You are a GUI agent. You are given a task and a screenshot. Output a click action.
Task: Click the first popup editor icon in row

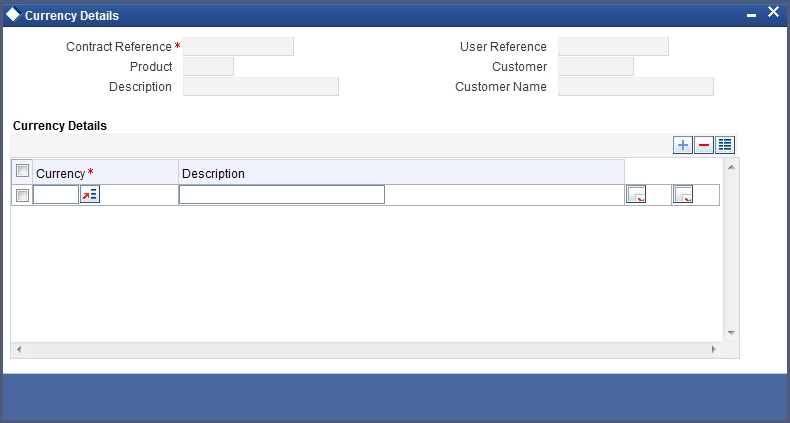point(635,194)
